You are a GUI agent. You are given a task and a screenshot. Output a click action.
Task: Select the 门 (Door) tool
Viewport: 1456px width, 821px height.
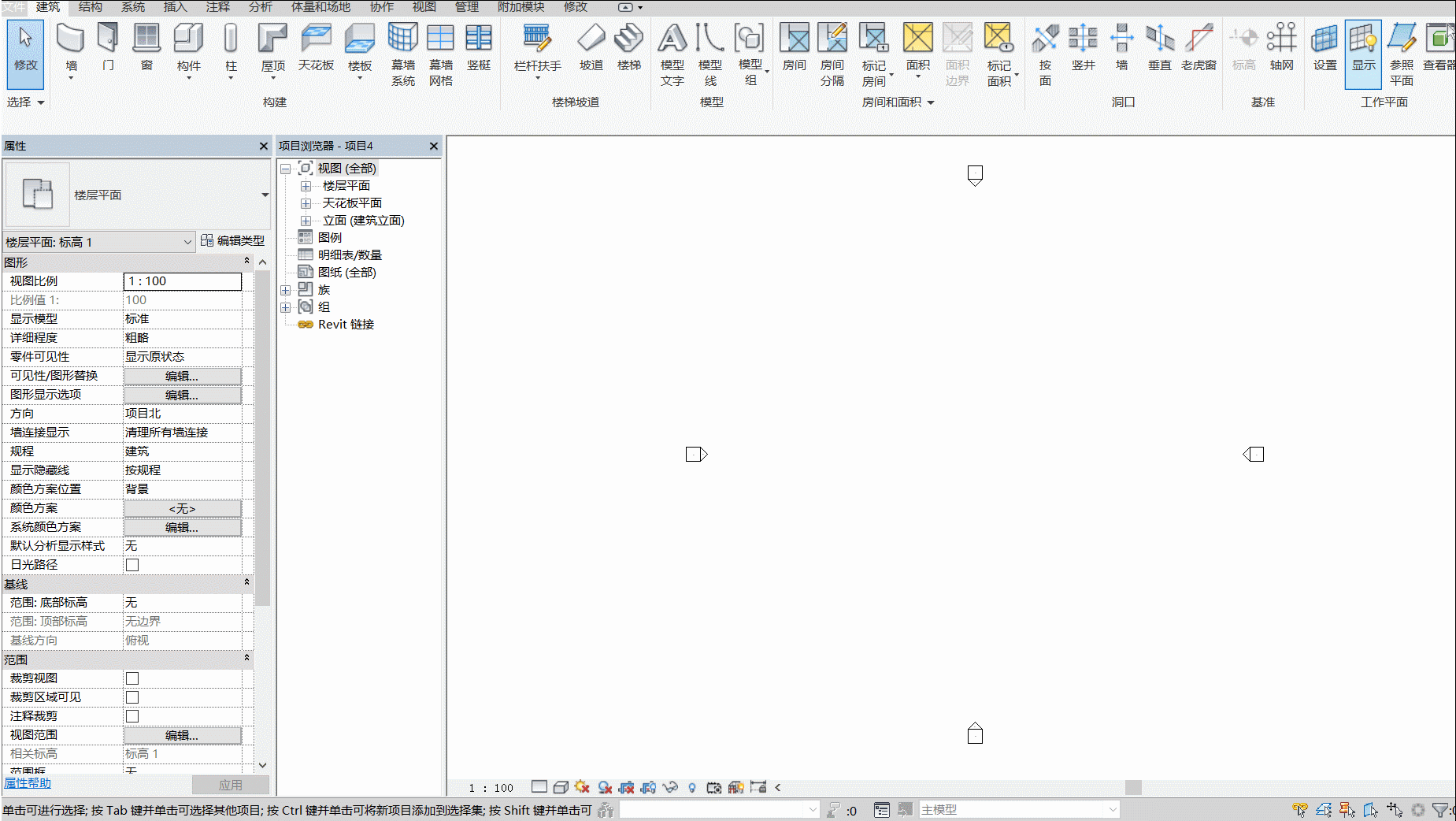(x=108, y=47)
